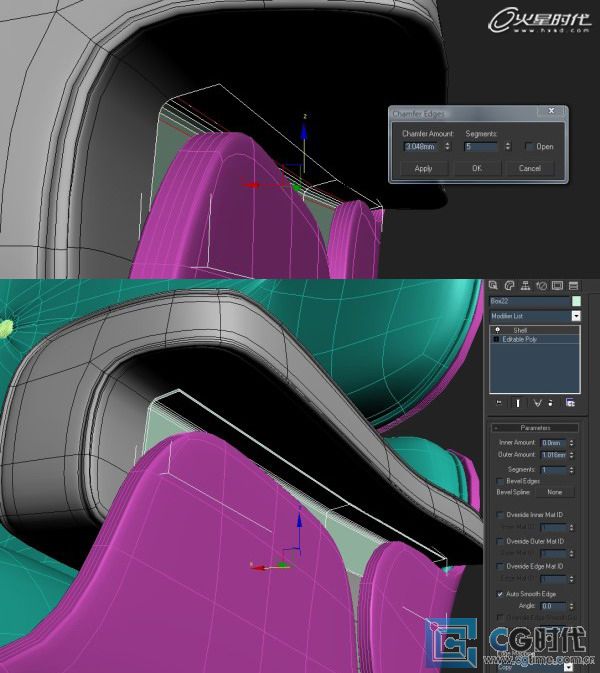This screenshot has height=673, width=600.
Task: Open the dropdown arrow at panel bottom
Action: (568, 667)
